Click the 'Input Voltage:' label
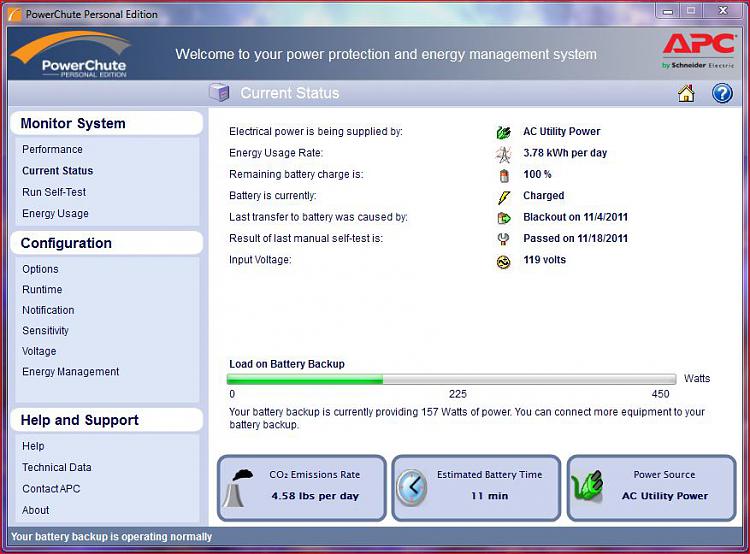 [260, 260]
